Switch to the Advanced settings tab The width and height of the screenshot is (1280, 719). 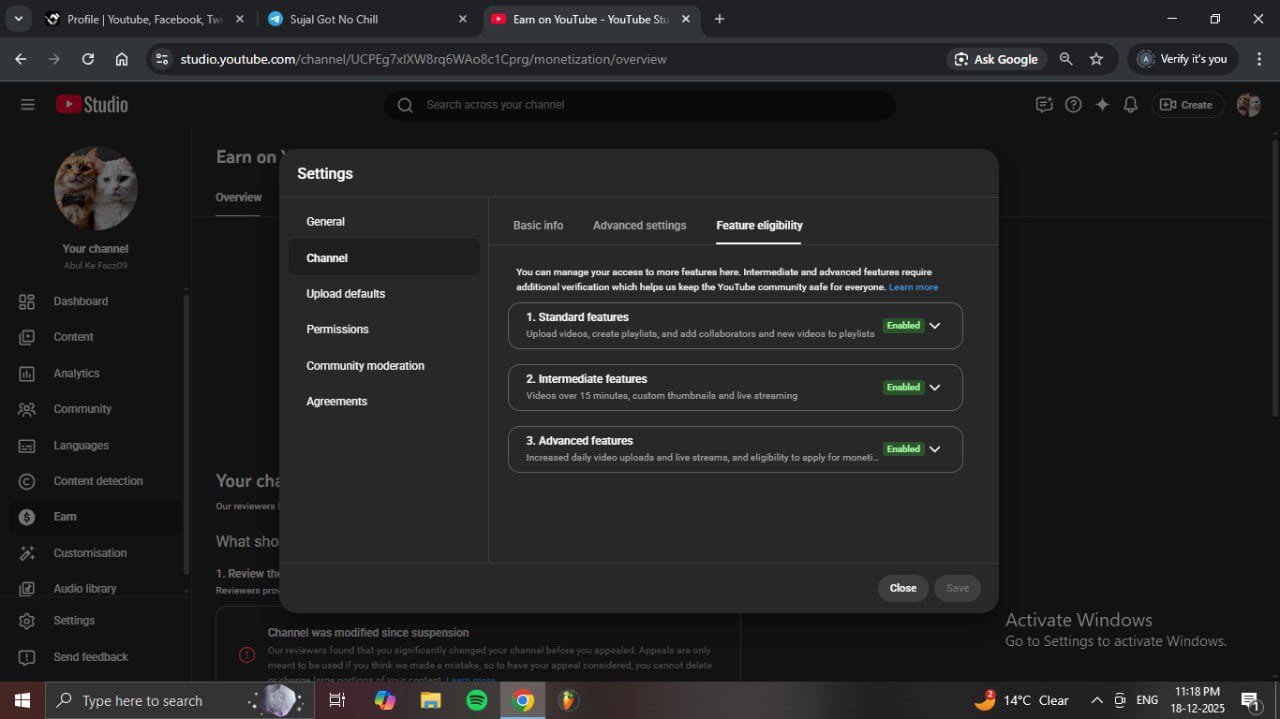(639, 225)
